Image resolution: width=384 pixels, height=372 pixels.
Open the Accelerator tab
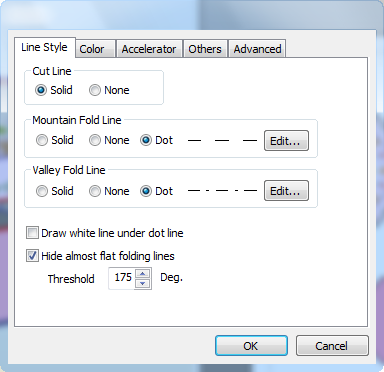[149, 49]
